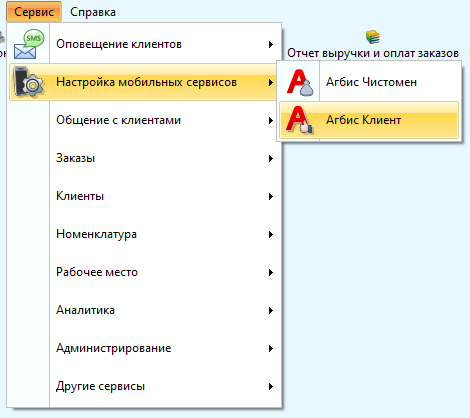Open the Другие сервисы menu entry

point(143,386)
